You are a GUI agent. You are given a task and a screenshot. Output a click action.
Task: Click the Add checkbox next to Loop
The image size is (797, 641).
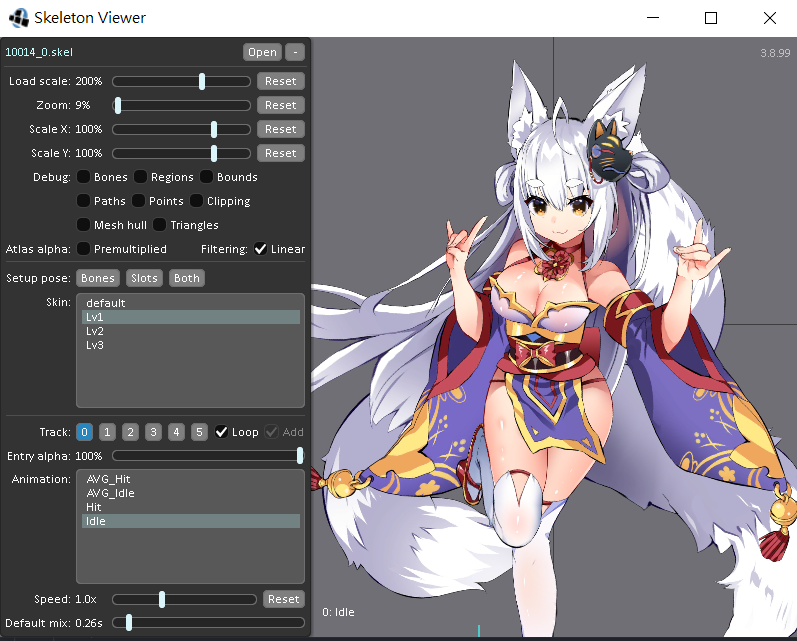[271, 432]
